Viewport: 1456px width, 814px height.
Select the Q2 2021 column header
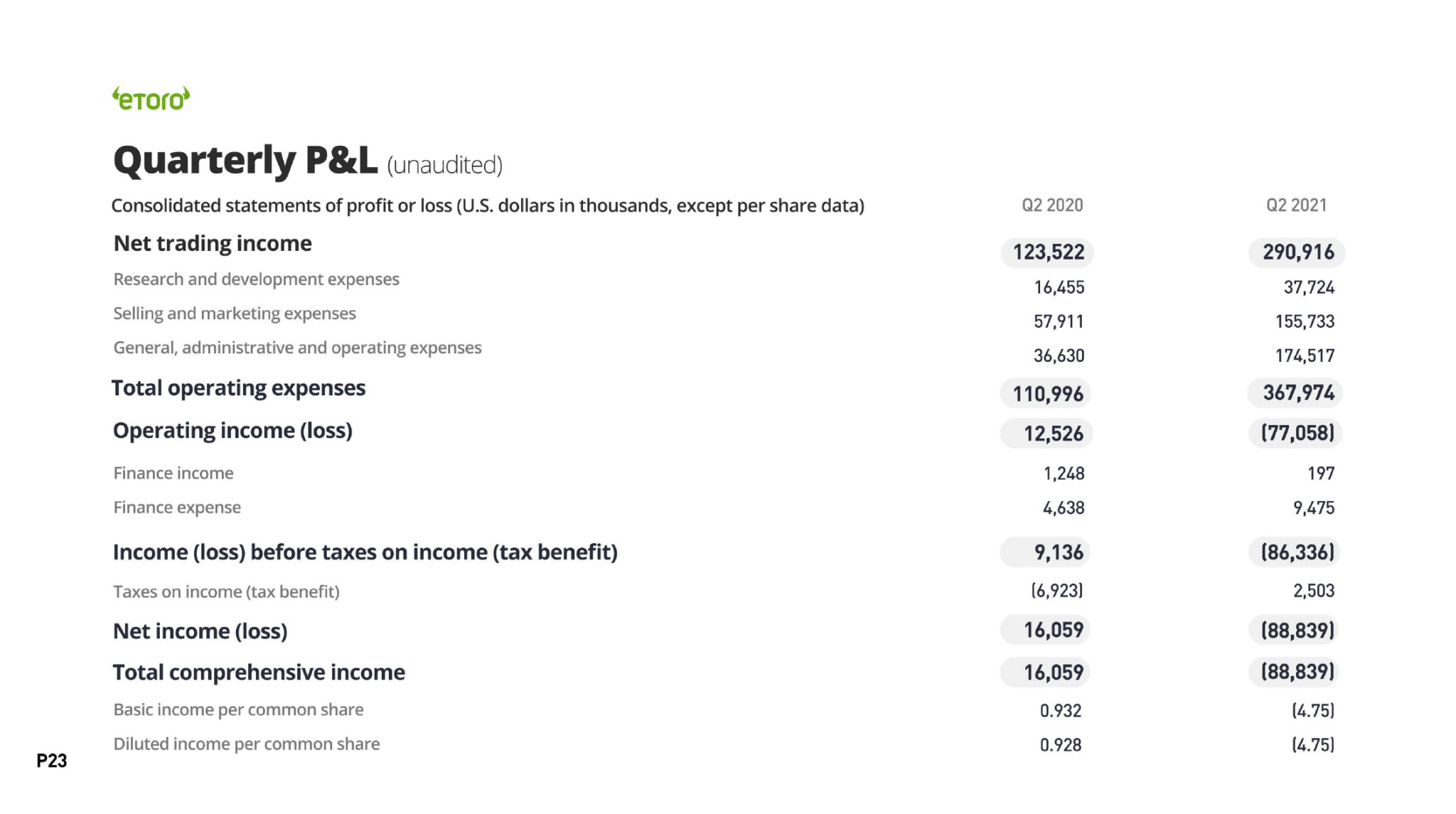tap(1296, 205)
